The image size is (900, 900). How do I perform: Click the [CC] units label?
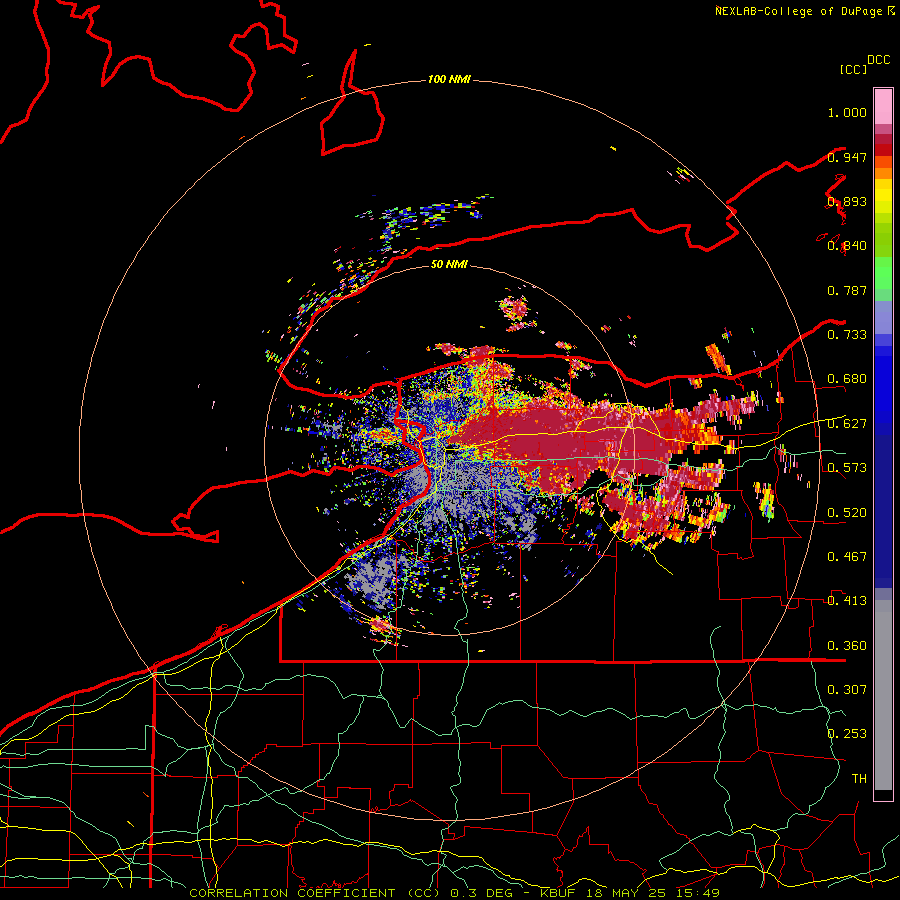(x=853, y=69)
